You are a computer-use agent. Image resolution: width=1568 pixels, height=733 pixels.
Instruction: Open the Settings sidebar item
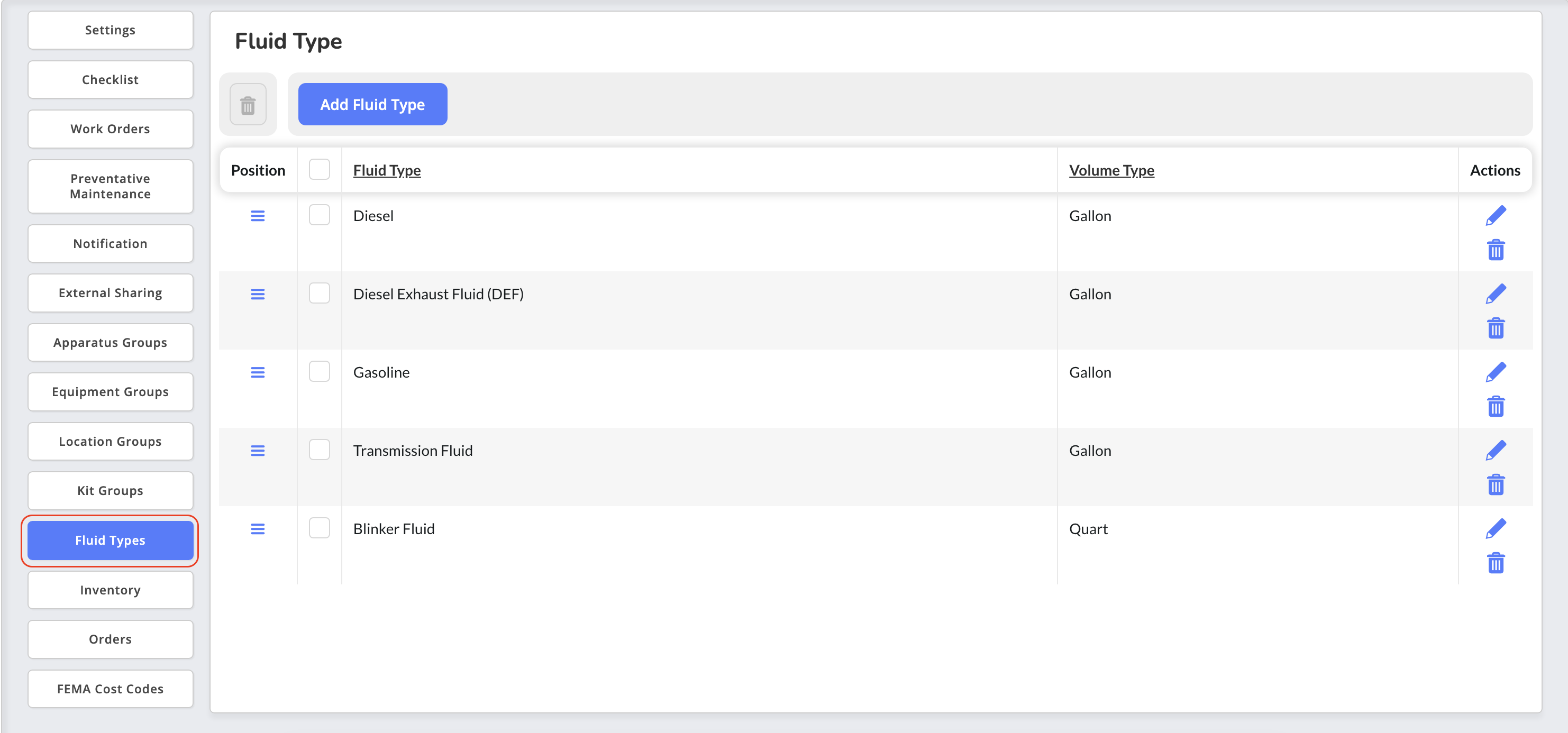(110, 31)
